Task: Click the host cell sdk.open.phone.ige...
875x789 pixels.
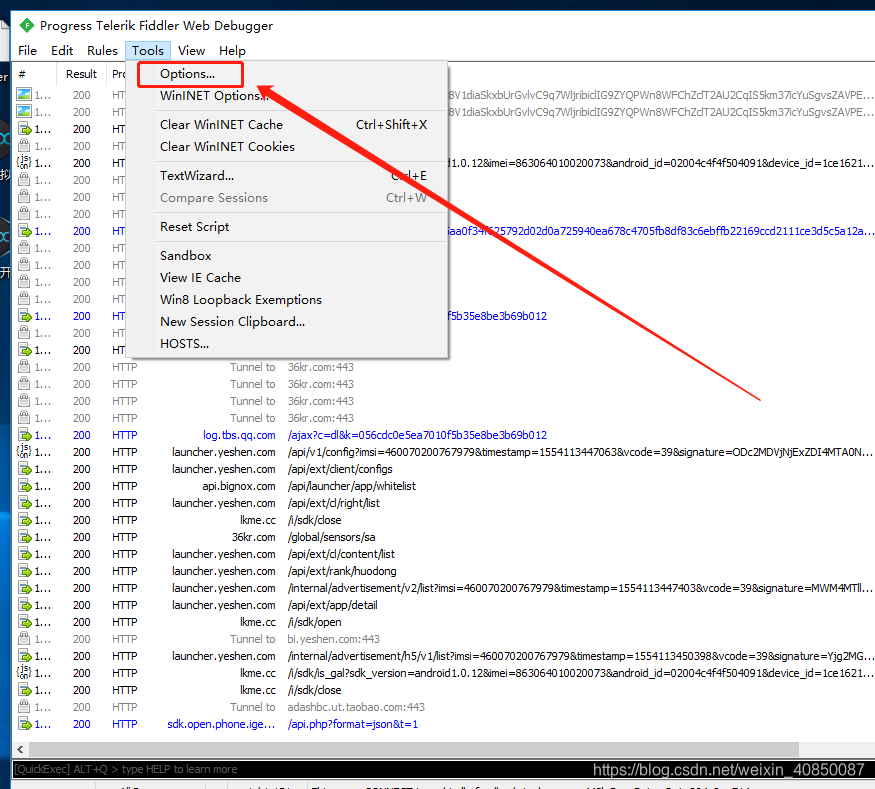Action: pyautogui.click(x=221, y=724)
